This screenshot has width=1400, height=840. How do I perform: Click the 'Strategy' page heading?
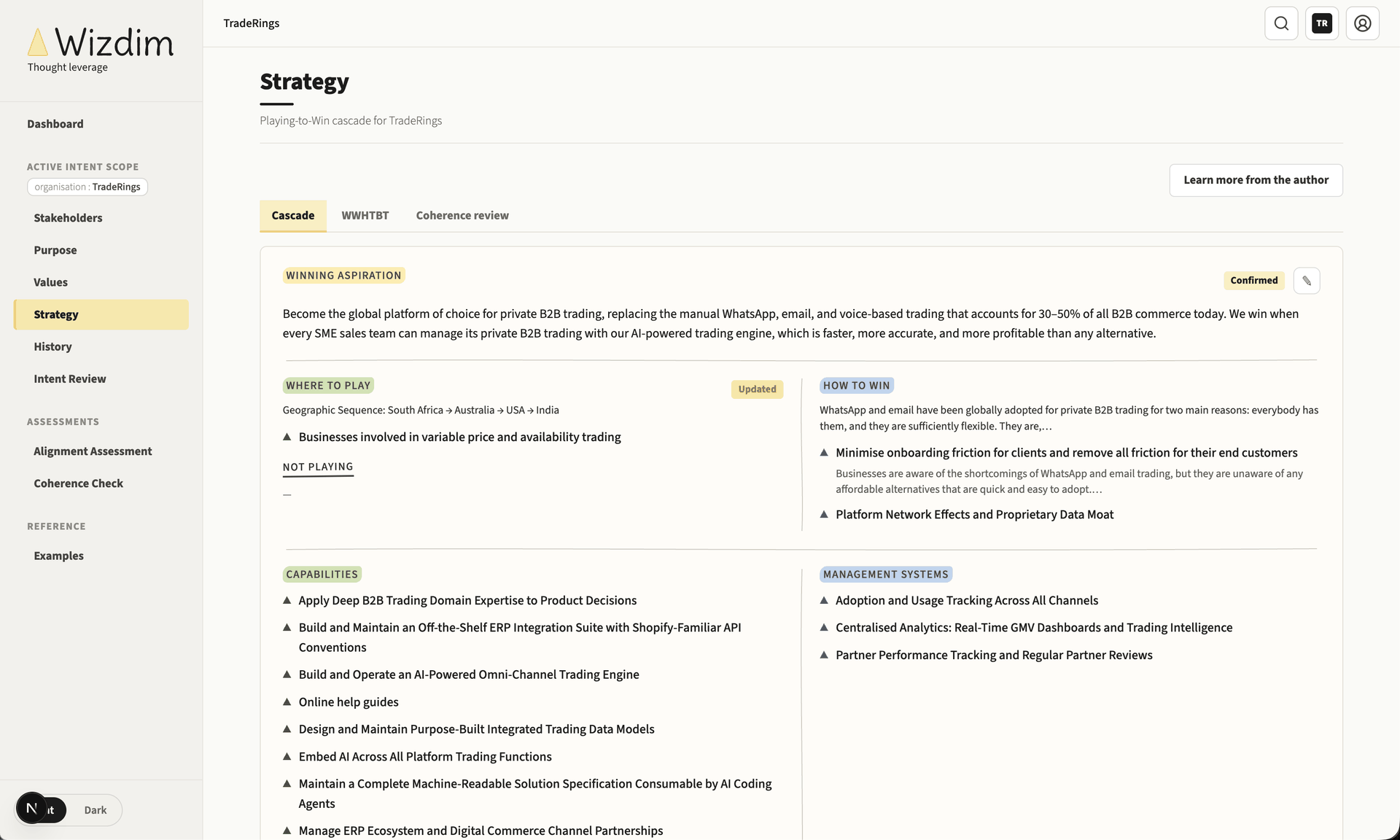pyautogui.click(x=305, y=82)
